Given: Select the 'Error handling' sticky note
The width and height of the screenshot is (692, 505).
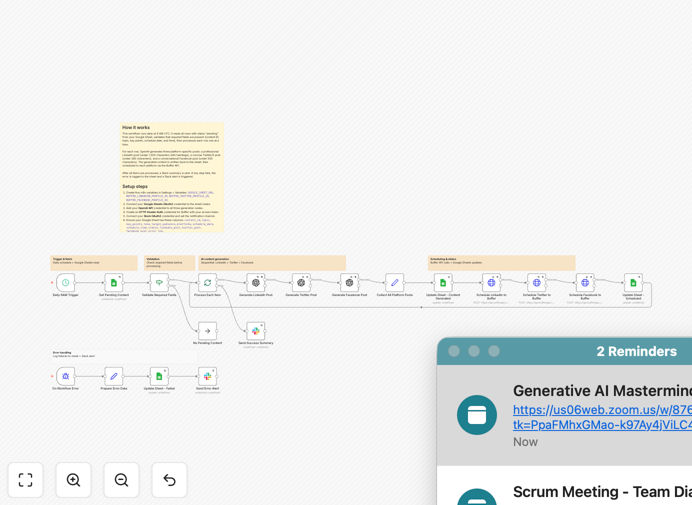Looking at the screenshot, I should [x=124, y=356].
